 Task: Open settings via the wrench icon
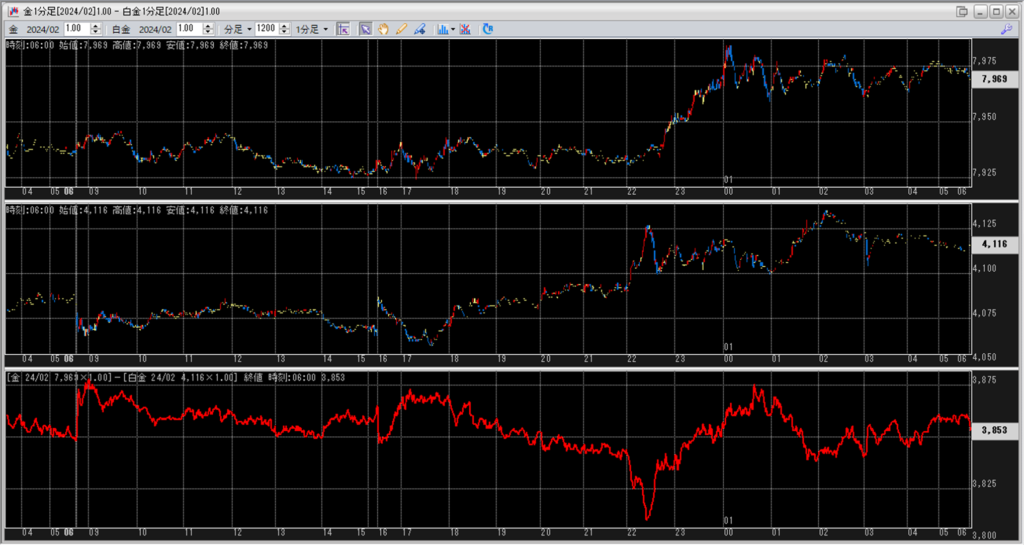coord(1006,29)
